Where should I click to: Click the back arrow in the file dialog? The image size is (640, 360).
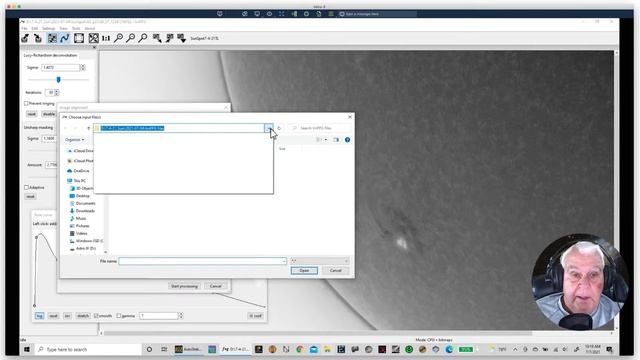pyautogui.click(x=66, y=128)
